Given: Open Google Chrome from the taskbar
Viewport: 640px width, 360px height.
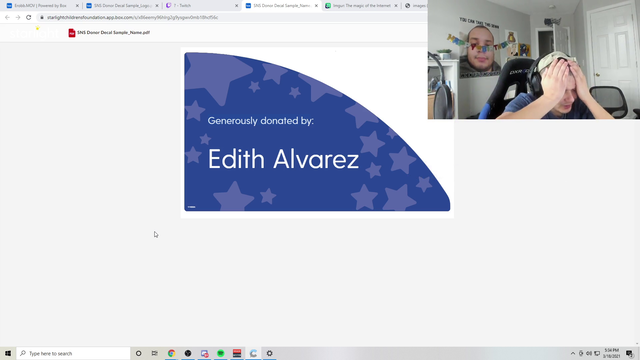Looking at the screenshot, I should coord(171,353).
